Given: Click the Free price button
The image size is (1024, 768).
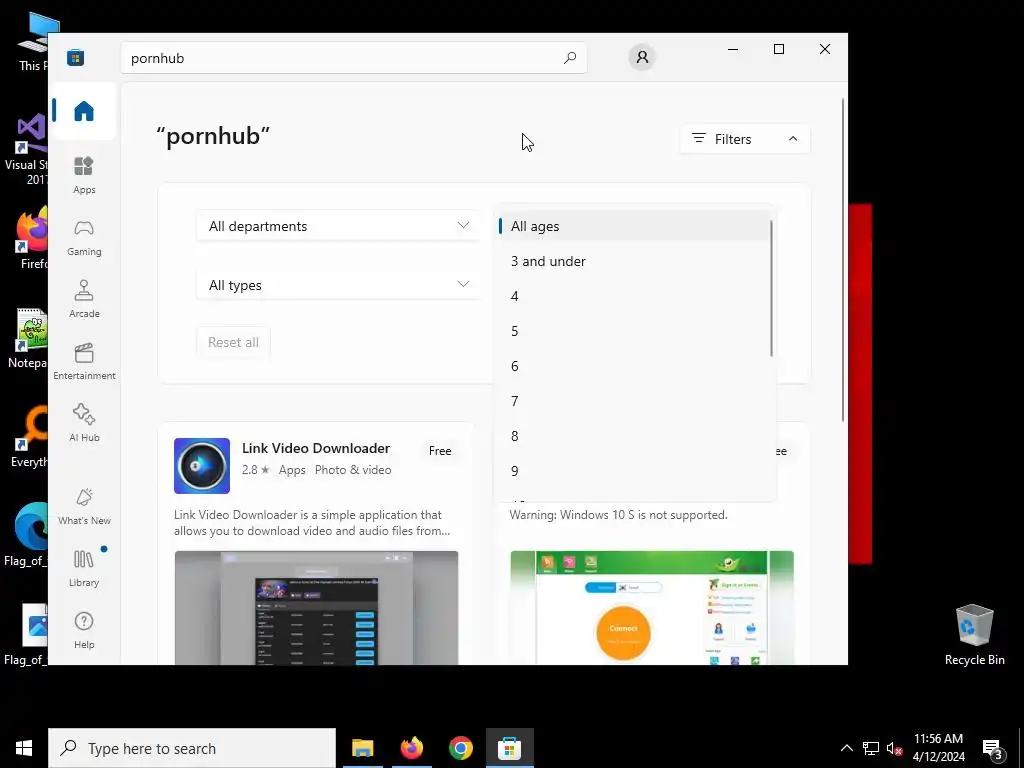Looking at the screenshot, I should 440,451.
